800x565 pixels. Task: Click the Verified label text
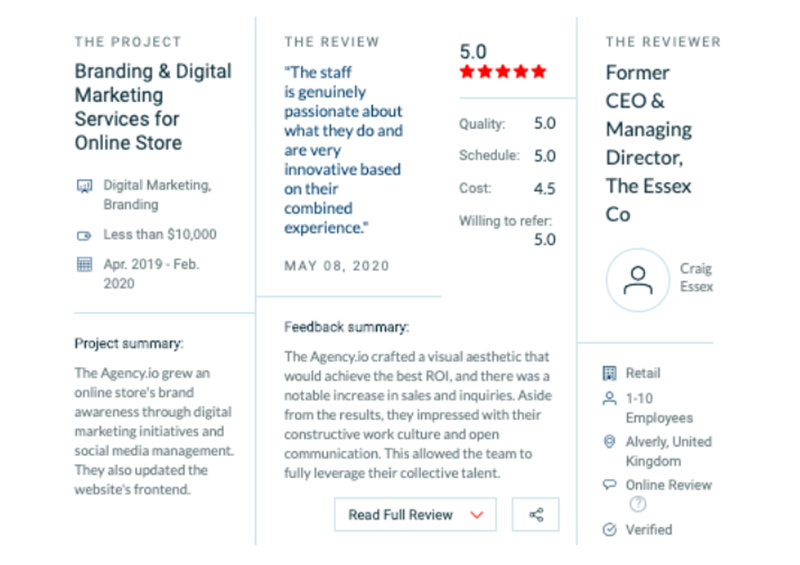(x=648, y=530)
